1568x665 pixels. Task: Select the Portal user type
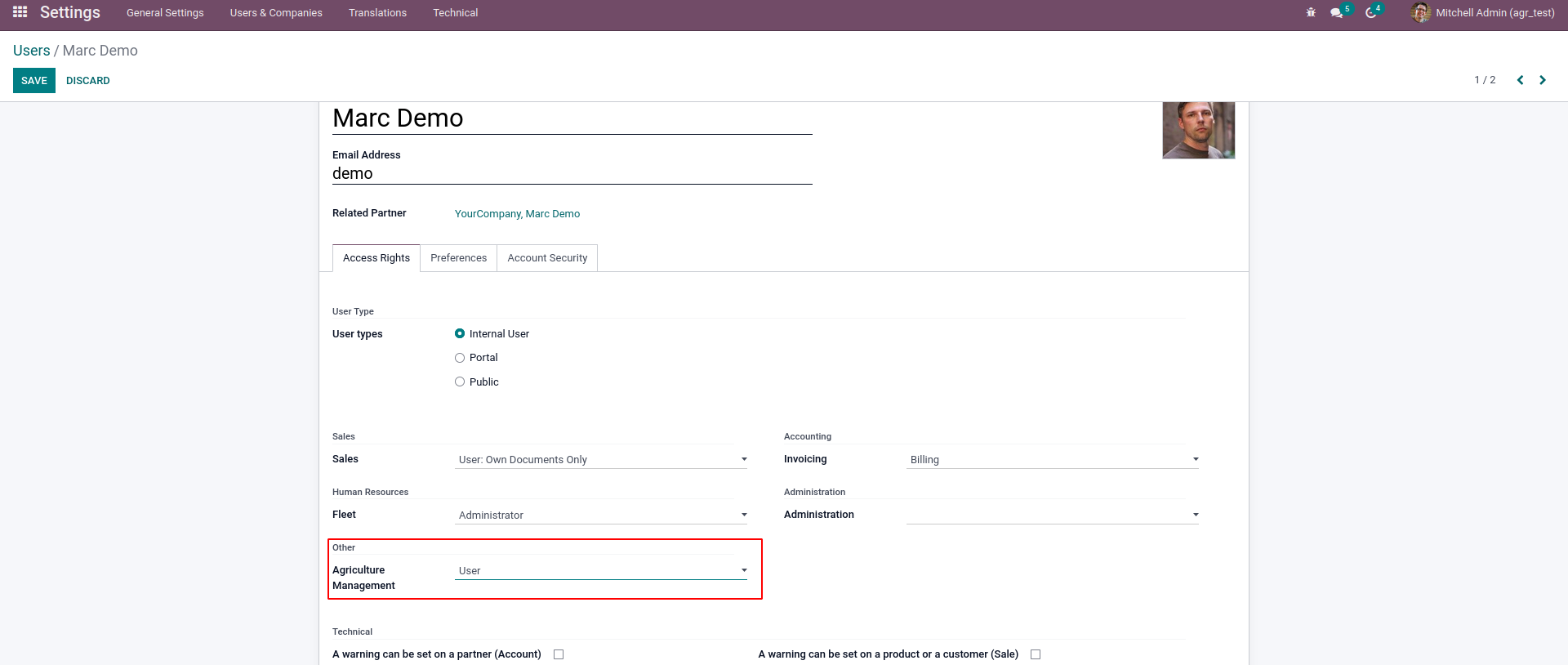coord(460,358)
